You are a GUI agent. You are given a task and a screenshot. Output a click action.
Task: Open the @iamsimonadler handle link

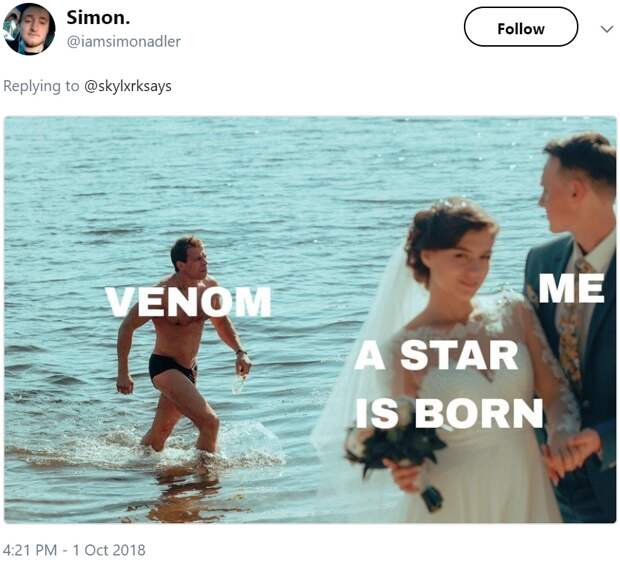(x=124, y=41)
